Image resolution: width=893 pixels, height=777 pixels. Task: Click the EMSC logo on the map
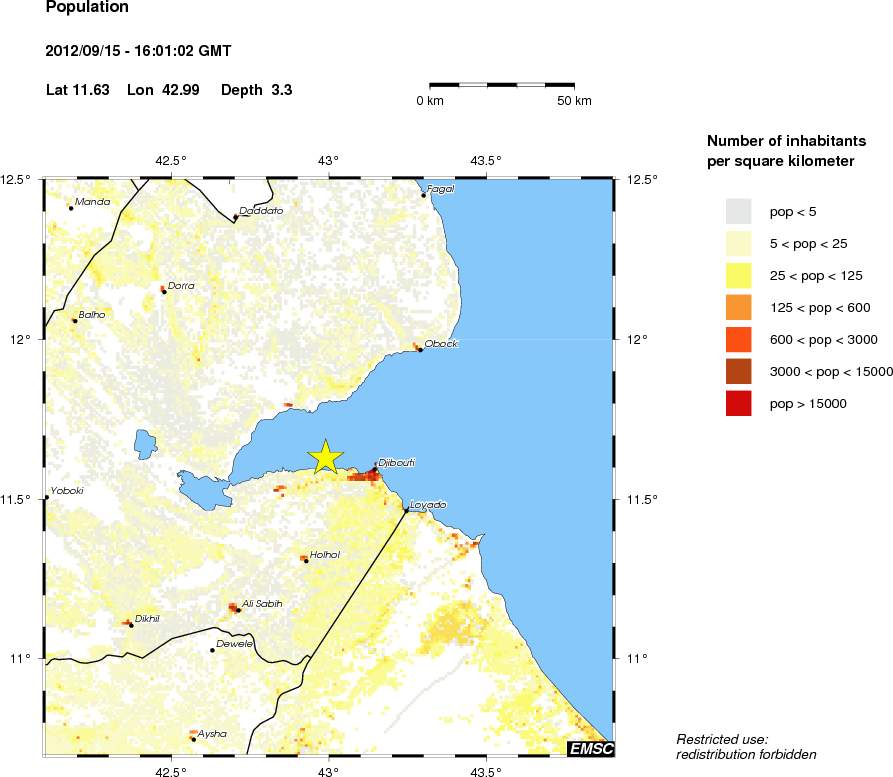(x=590, y=748)
